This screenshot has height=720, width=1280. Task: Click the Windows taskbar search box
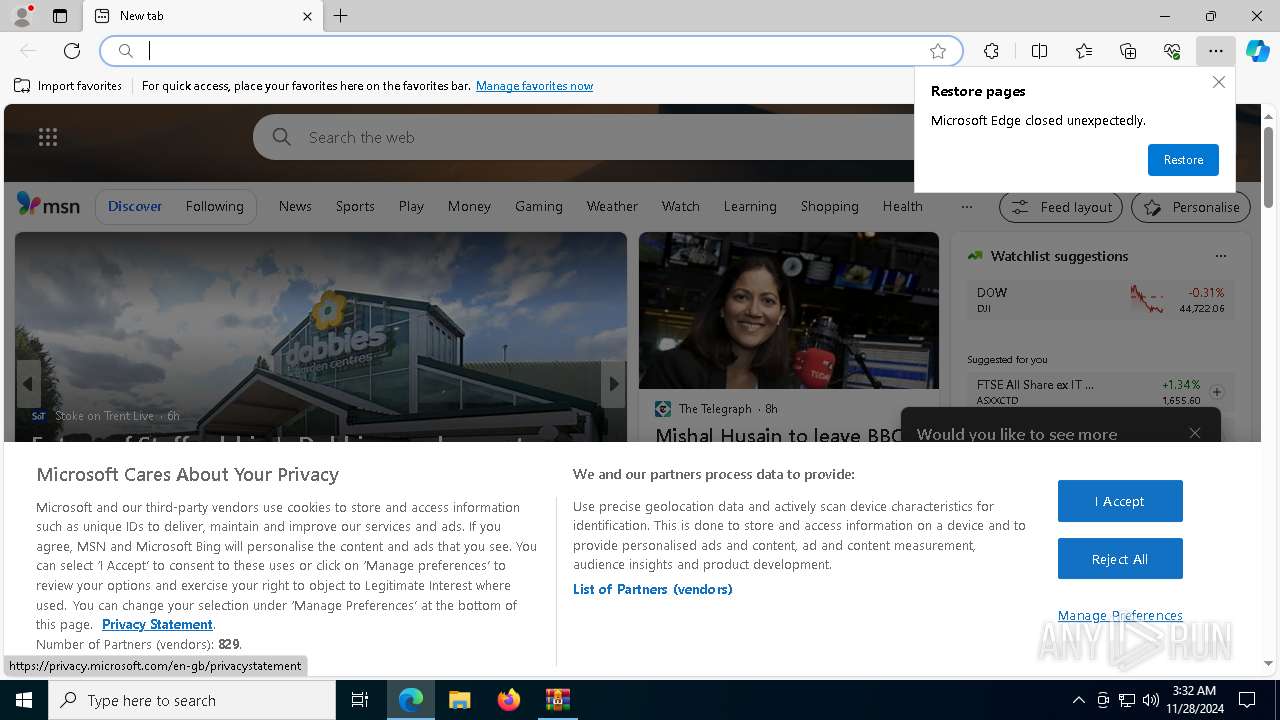192,700
